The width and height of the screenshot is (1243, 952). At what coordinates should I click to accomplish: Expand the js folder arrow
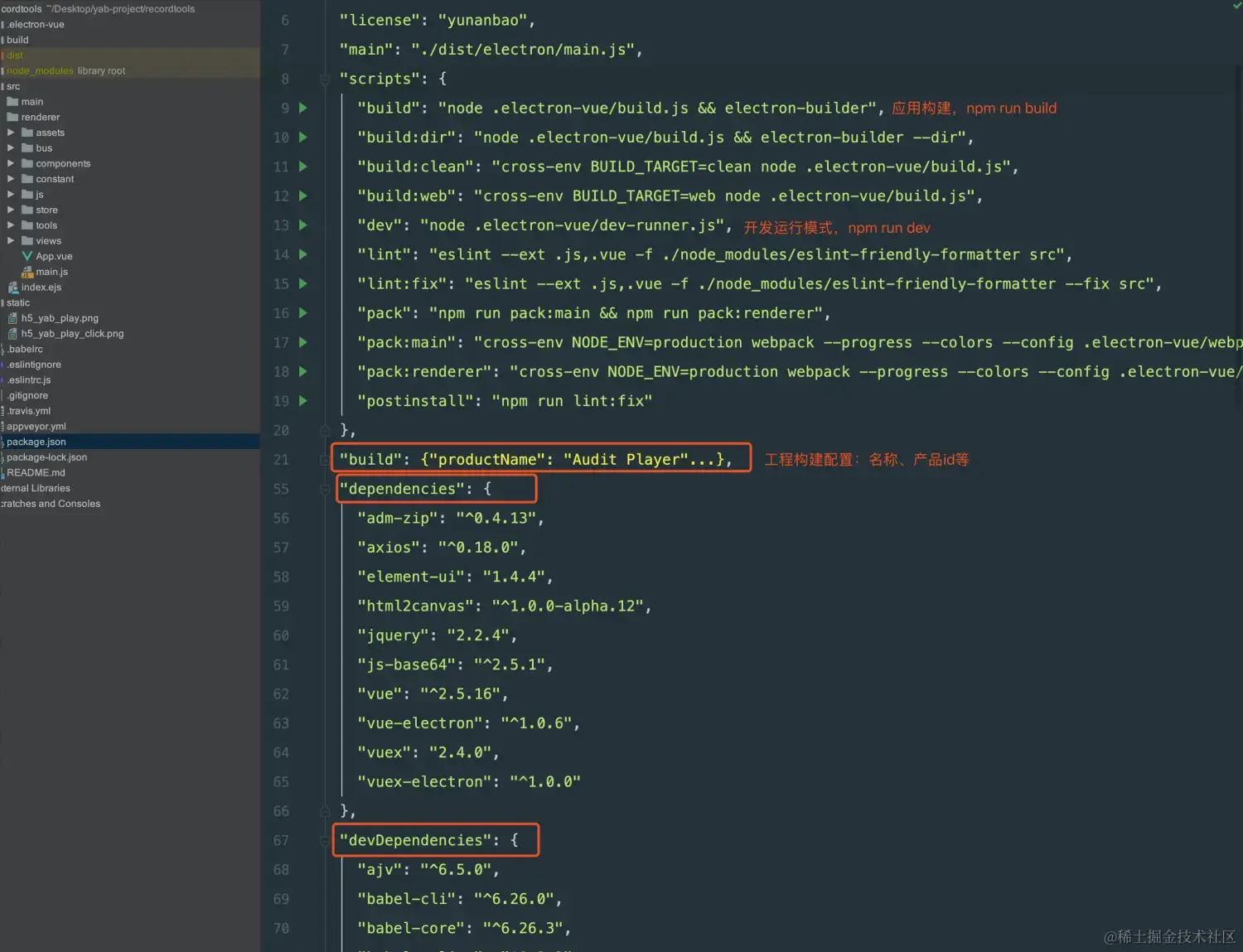(x=11, y=194)
